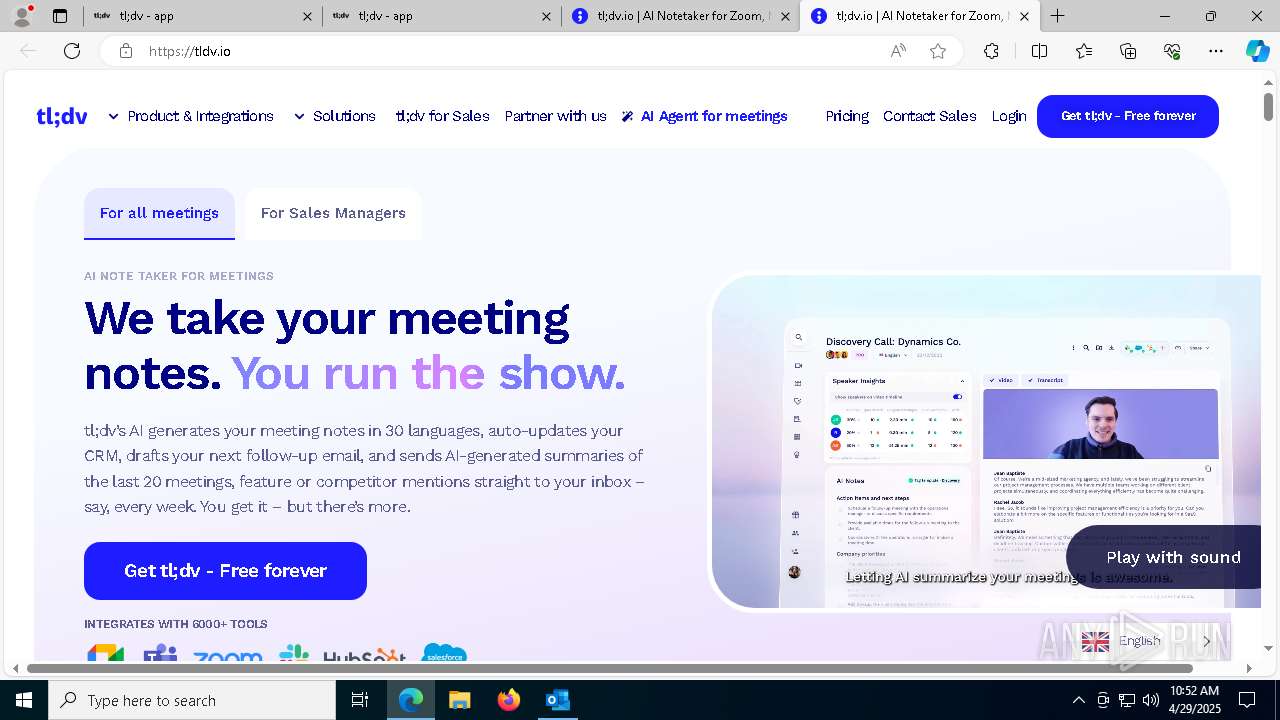Expand the Solutions dropdown
This screenshot has height=720, width=1280.
click(x=335, y=116)
